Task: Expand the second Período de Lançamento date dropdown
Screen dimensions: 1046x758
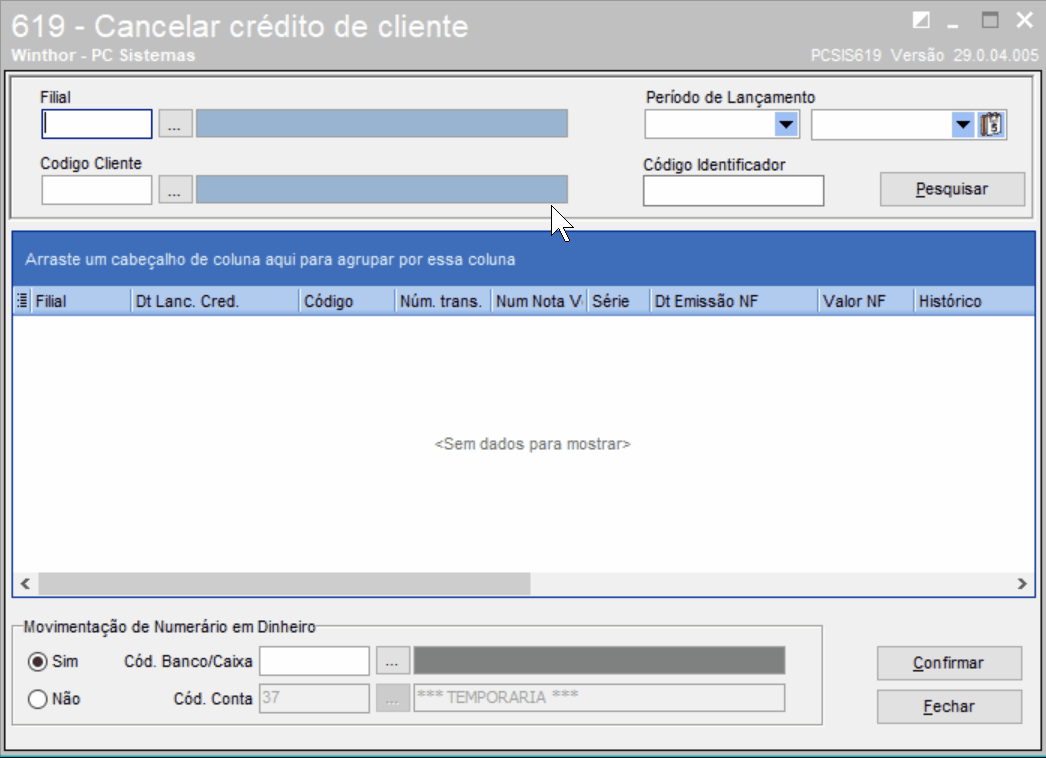Action: (x=962, y=125)
